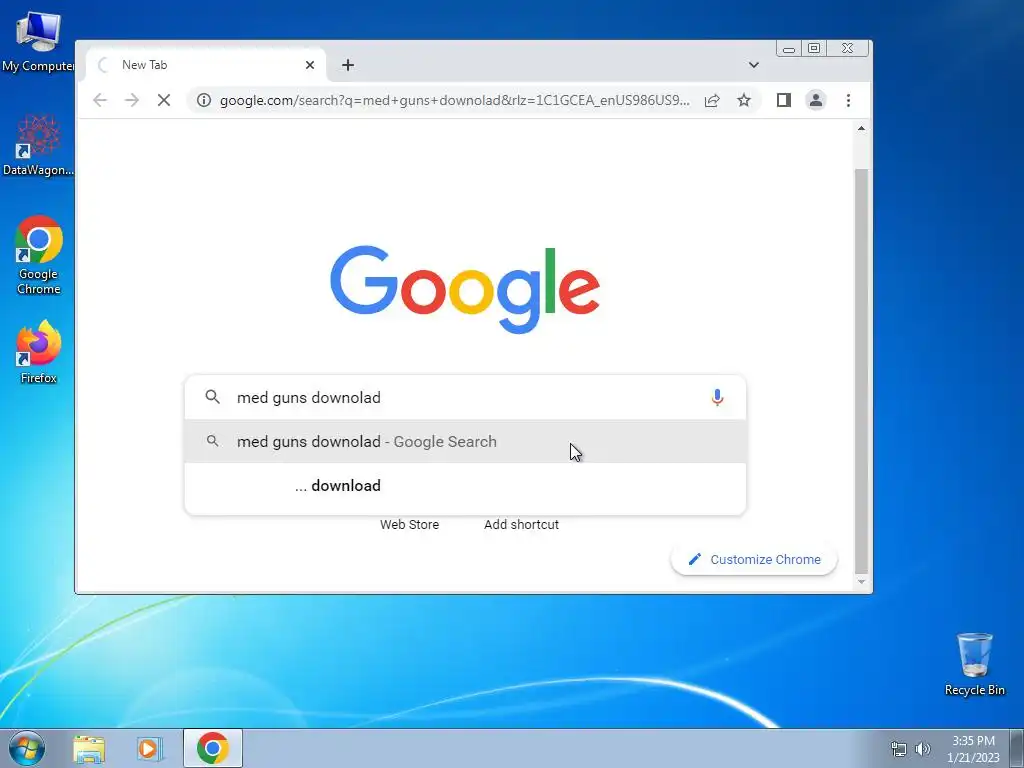Stop loading the page in Chrome
The image size is (1024, 768).
pos(164,100)
